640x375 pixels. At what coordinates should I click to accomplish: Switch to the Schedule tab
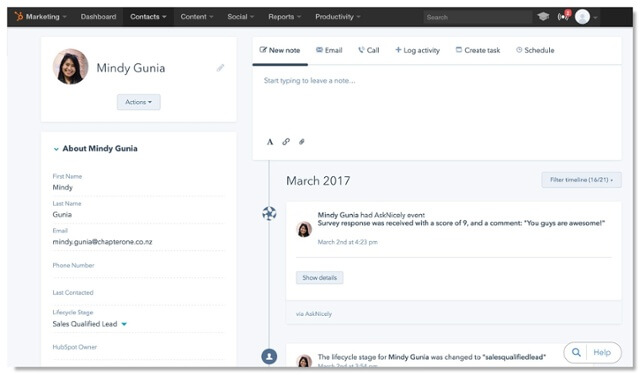coord(535,50)
